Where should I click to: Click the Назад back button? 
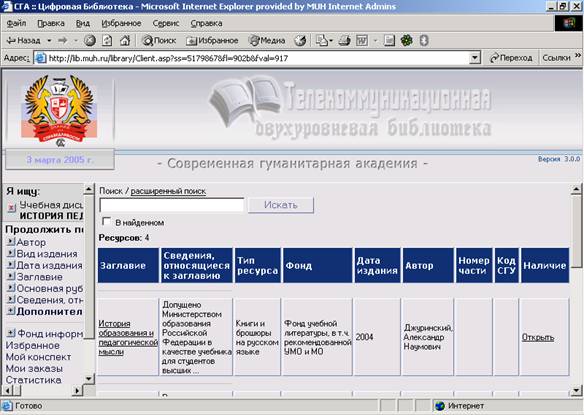pos(24,40)
